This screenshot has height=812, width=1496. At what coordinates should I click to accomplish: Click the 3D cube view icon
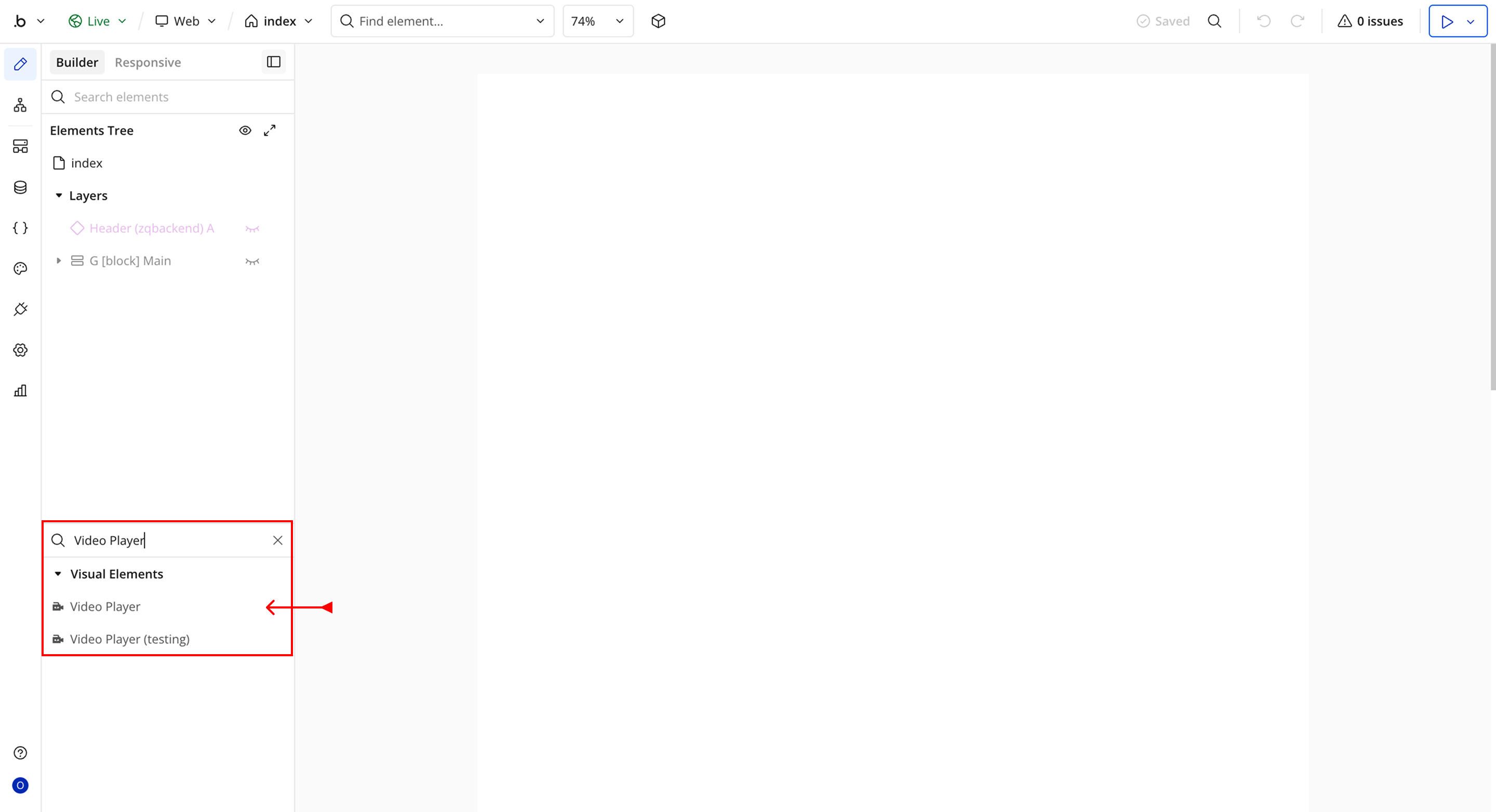pos(658,21)
